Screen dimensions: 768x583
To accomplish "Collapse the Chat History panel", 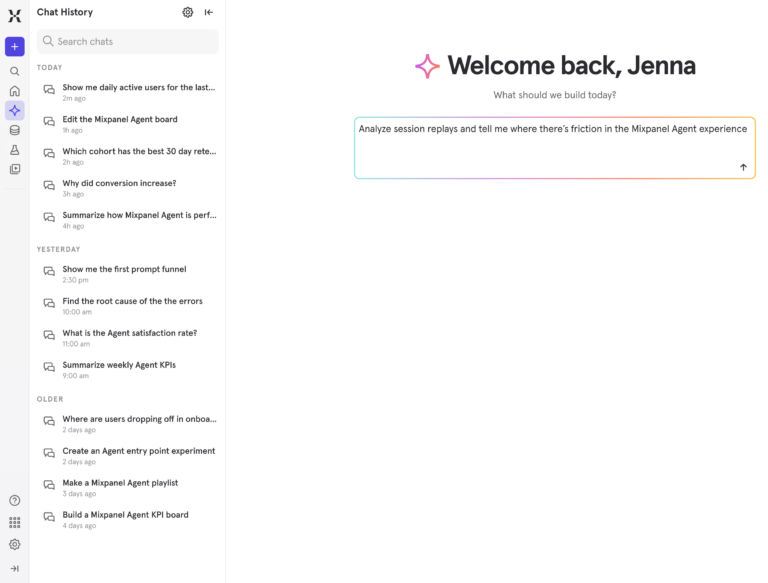I will tap(209, 12).
